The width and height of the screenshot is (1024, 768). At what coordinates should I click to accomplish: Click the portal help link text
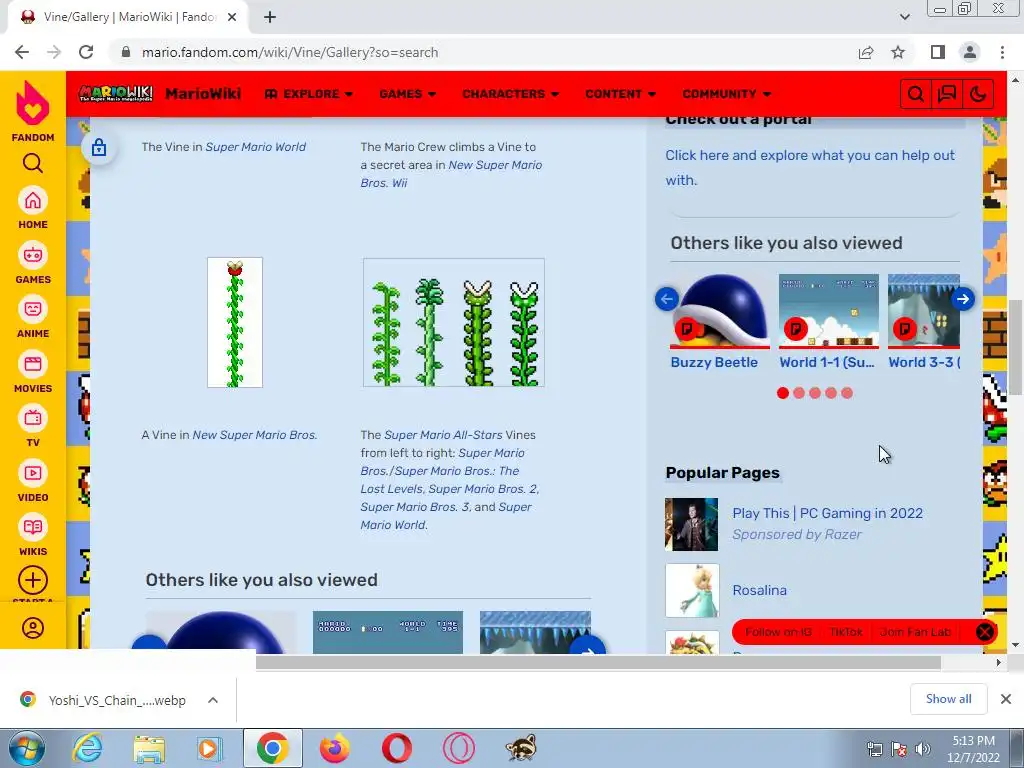(810, 168)
